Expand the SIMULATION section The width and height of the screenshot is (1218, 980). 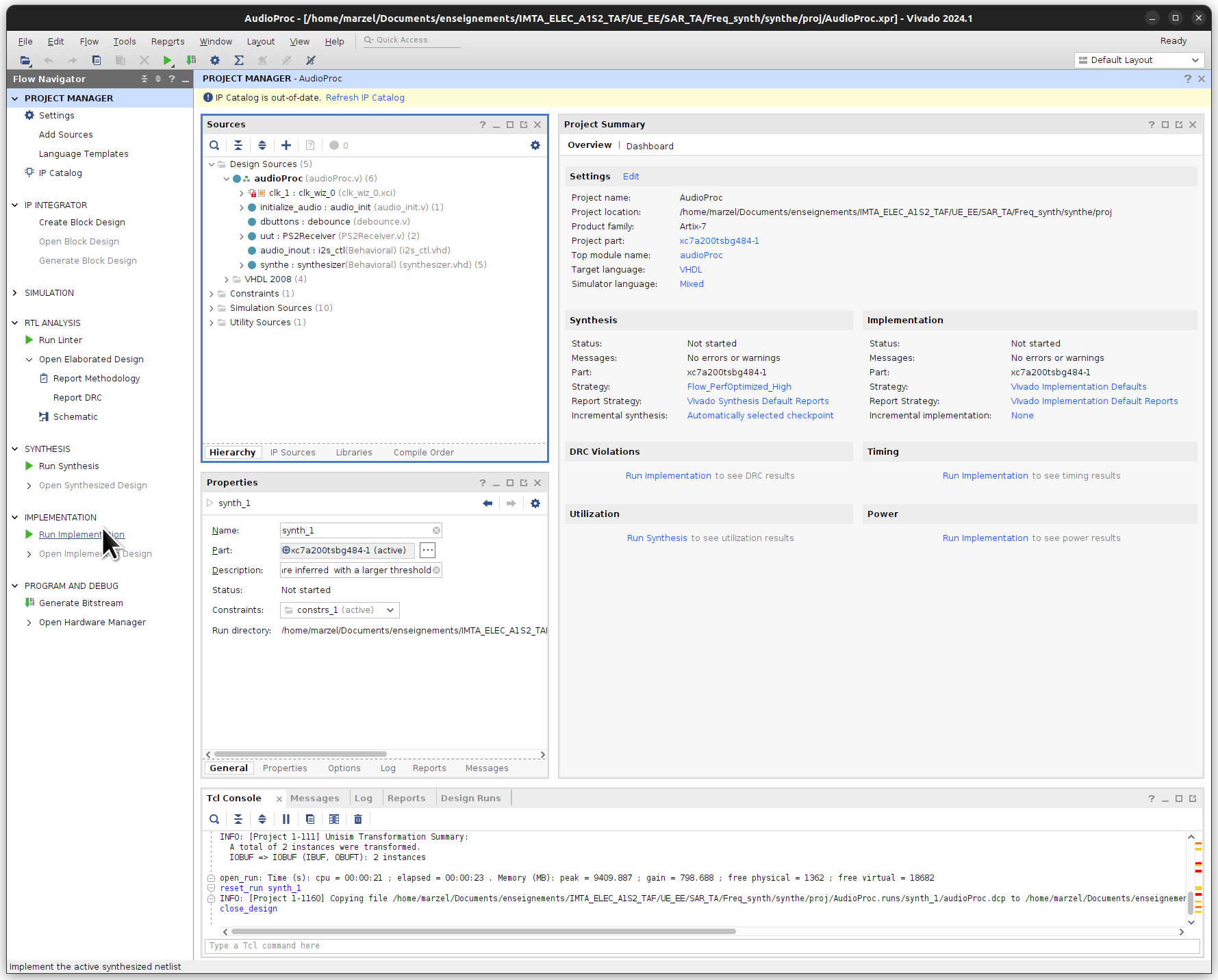tap(15, 293)
